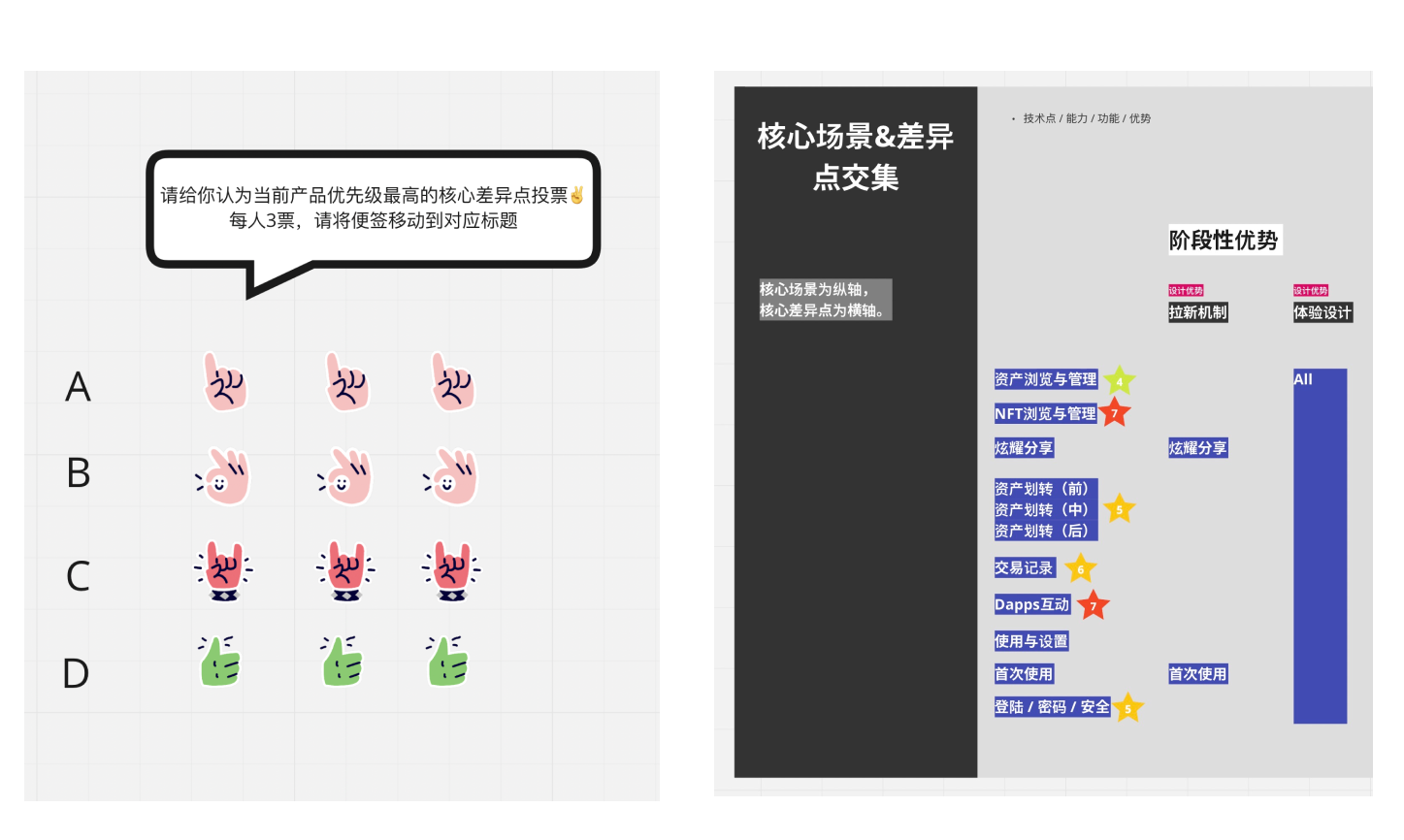The width and height of the screenshot is (1404, 840).
Task: Select the 核心场景&差异点交集 title text
Action: click(x=855, y=156)
